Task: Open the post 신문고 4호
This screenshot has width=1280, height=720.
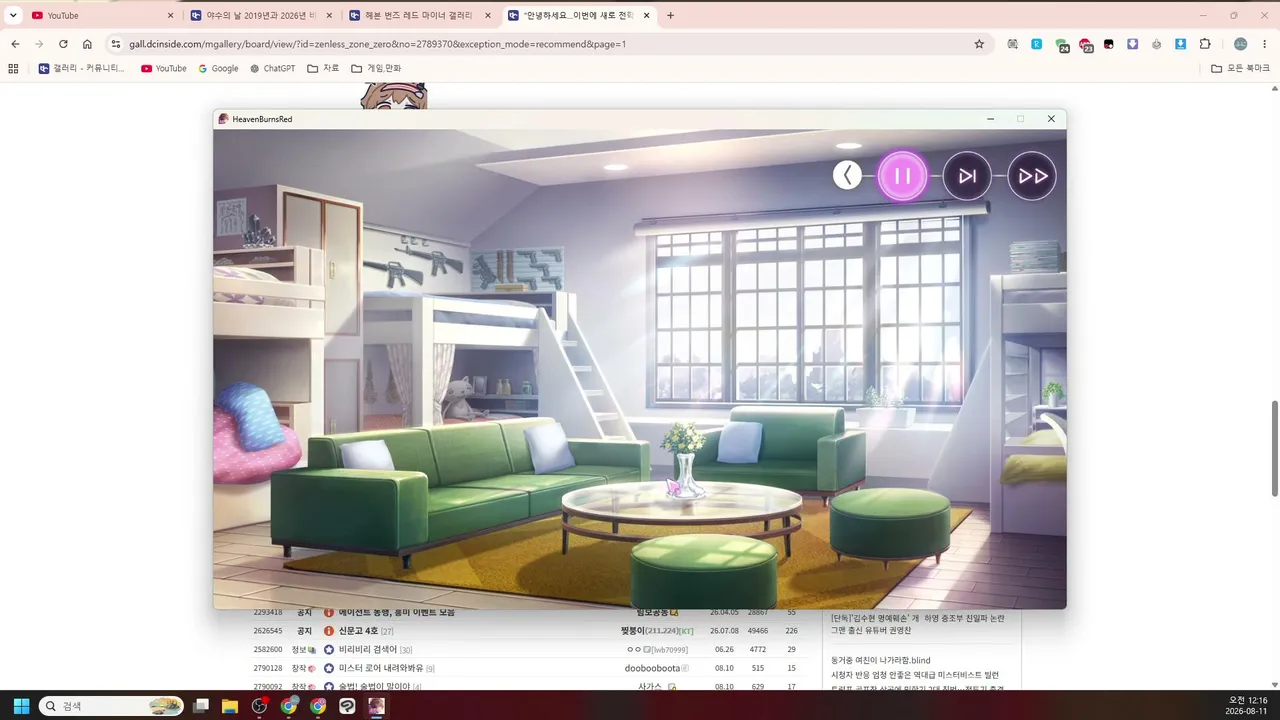Action: click(358, 631)
